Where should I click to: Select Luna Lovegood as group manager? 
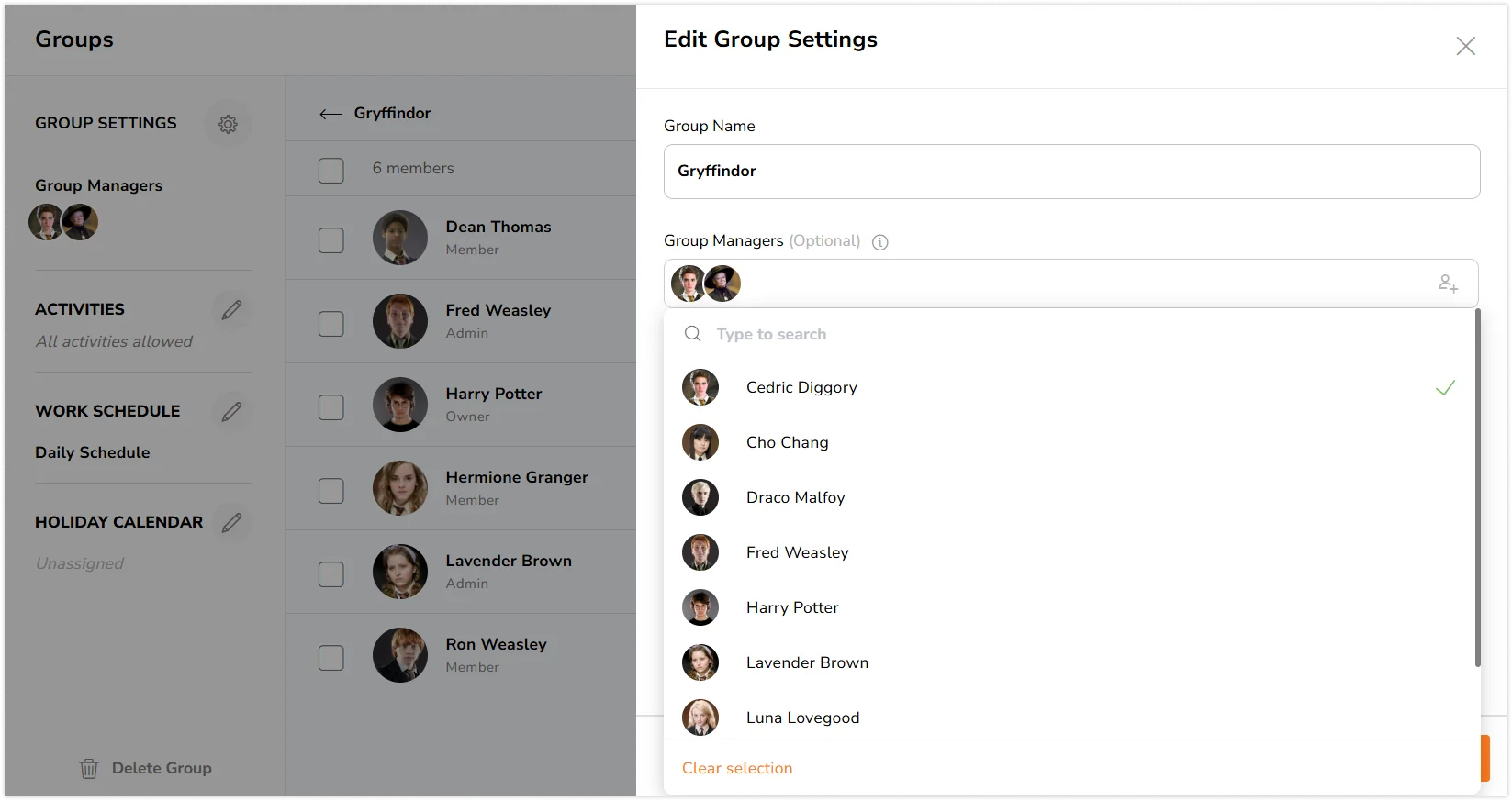pos(1070,718)
